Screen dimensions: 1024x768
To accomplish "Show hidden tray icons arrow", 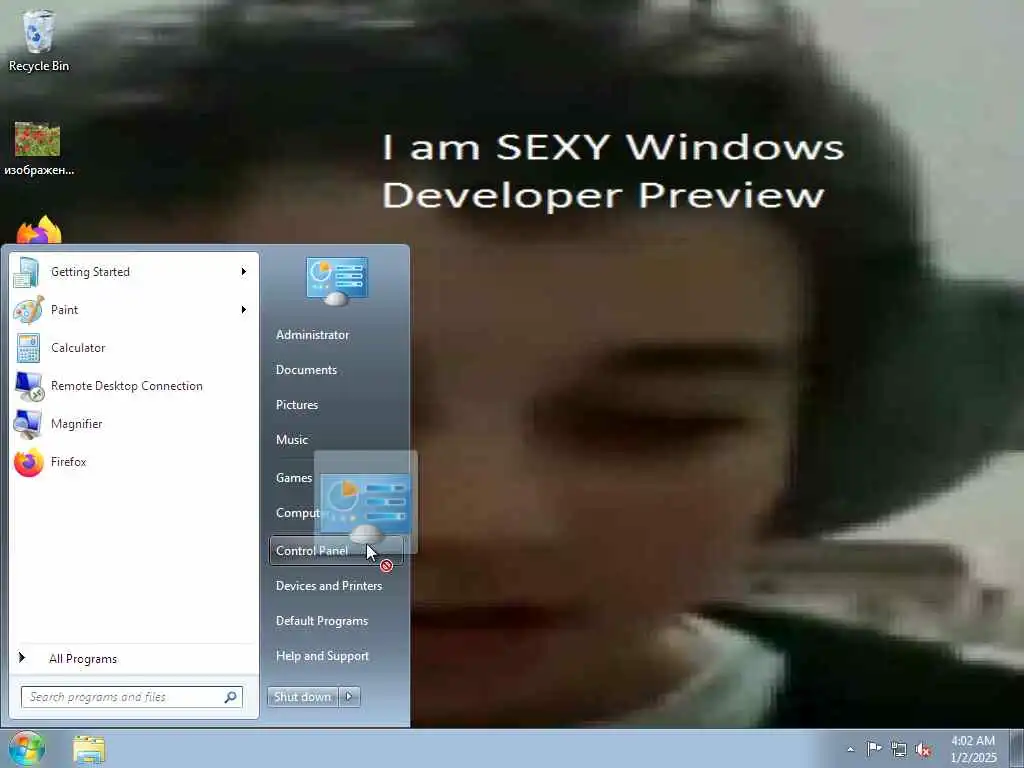I will click(x=850, y=750).
